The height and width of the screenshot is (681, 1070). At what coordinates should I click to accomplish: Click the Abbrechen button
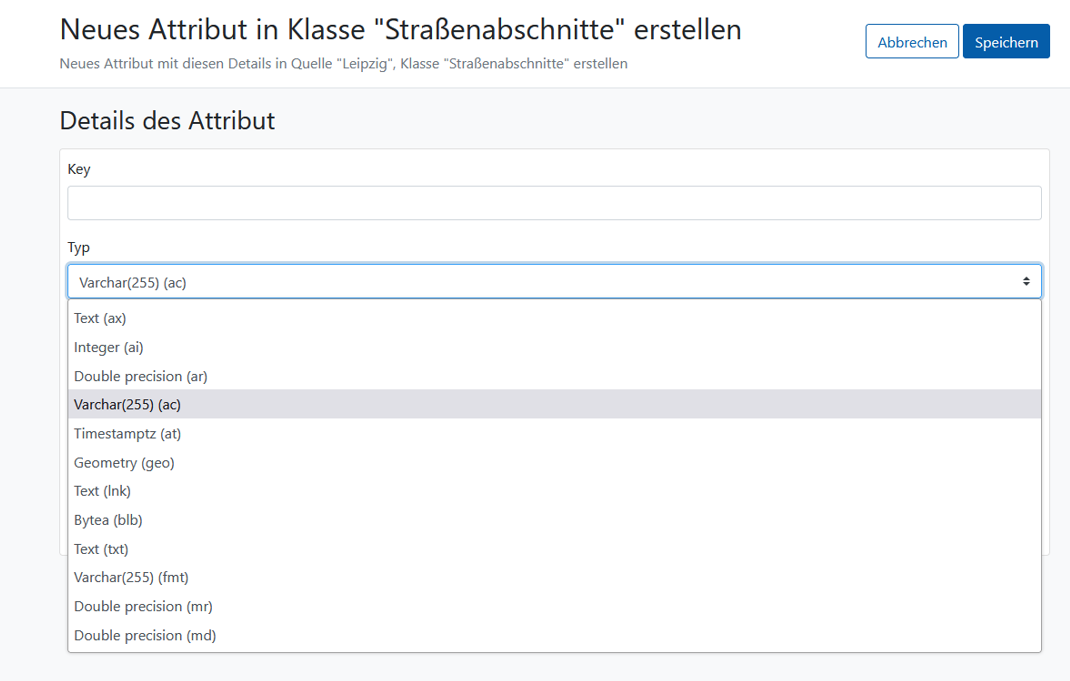(912, 42)
